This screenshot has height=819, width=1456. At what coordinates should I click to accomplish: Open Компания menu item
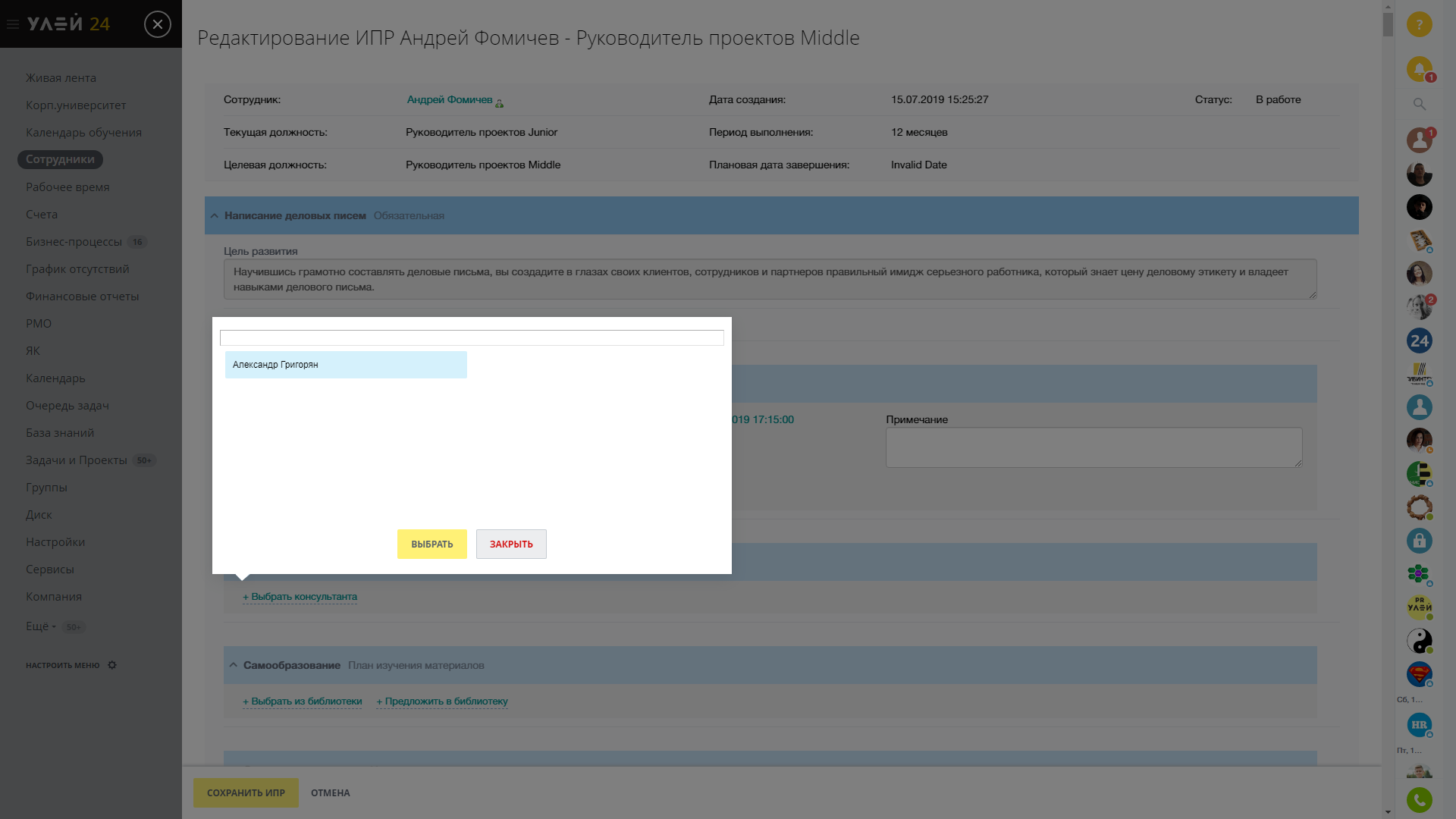(x=54, y=597)
